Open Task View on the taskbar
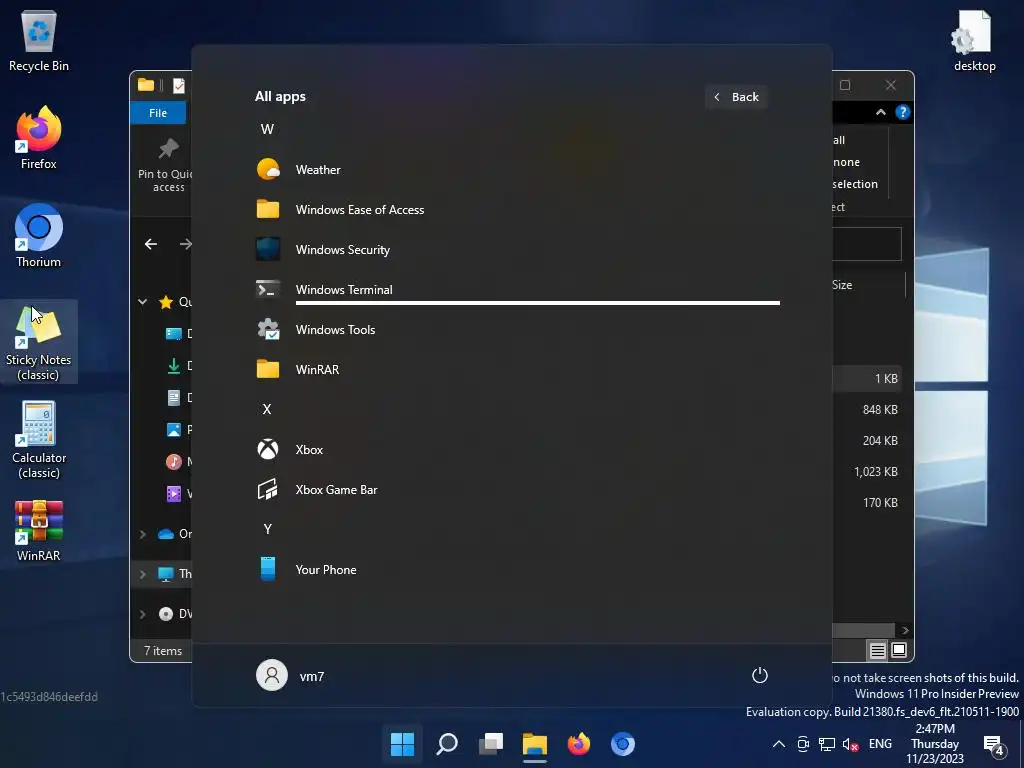The width and height of the screenshot is (1024, 768). click(x=490, y=744)
